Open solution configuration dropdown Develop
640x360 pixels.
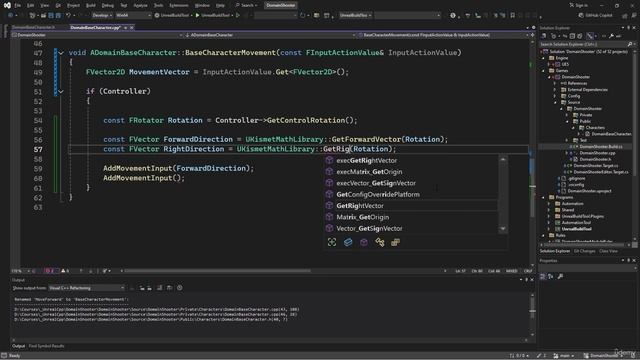pyautogui.click(x=102, y=16)
